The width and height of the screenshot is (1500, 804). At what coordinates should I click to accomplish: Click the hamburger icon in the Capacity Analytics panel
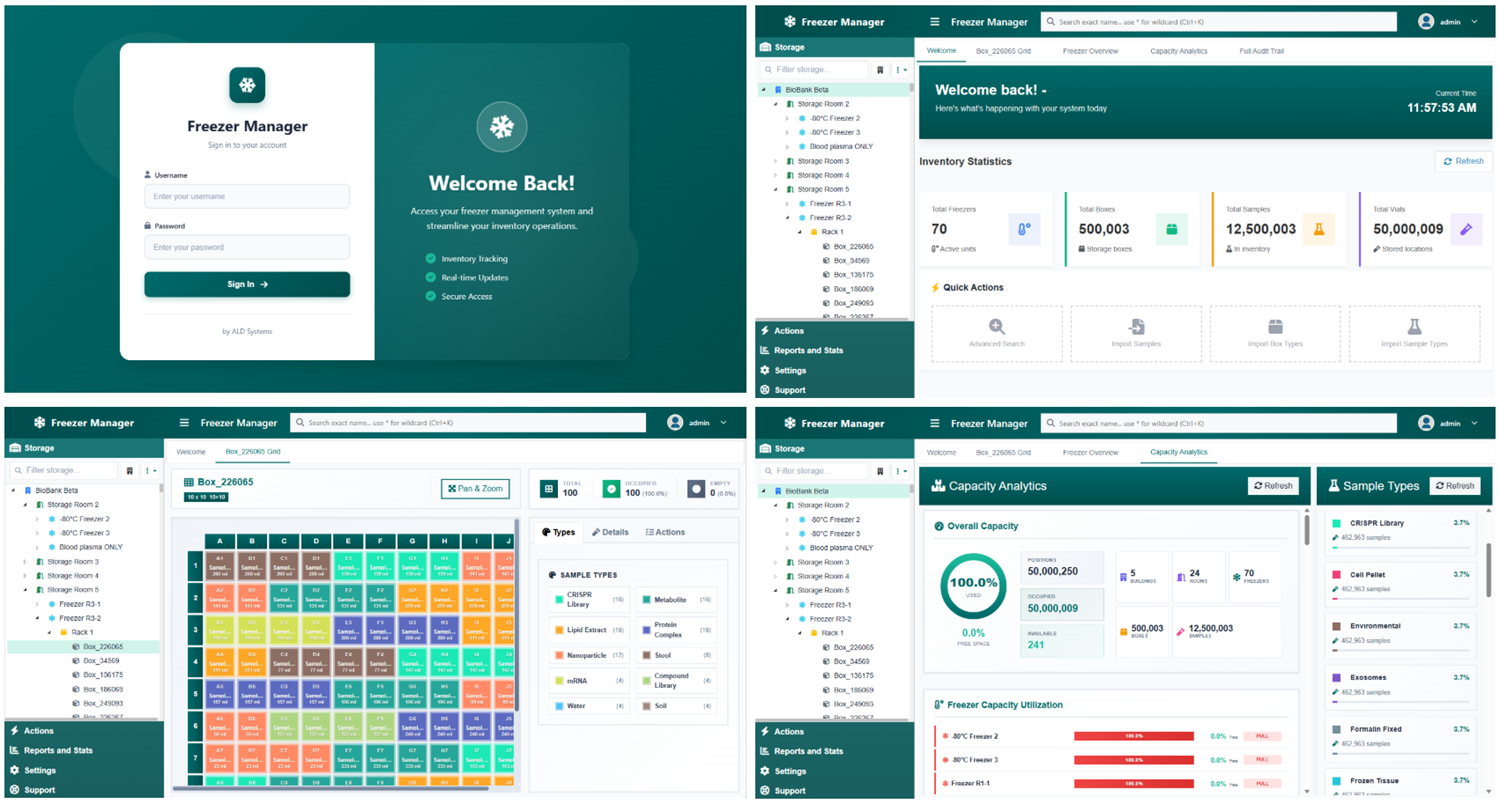click(x=934, y=423)
